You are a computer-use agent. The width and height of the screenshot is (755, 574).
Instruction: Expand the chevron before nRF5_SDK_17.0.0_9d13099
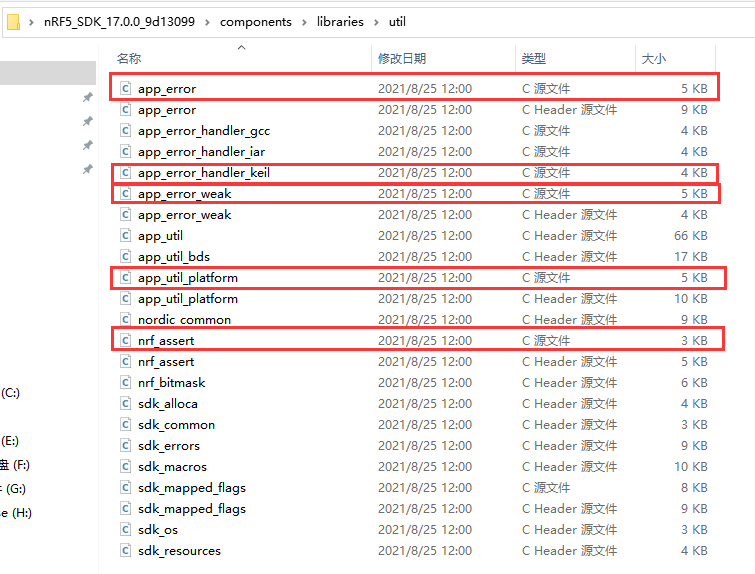pos(31,22)
